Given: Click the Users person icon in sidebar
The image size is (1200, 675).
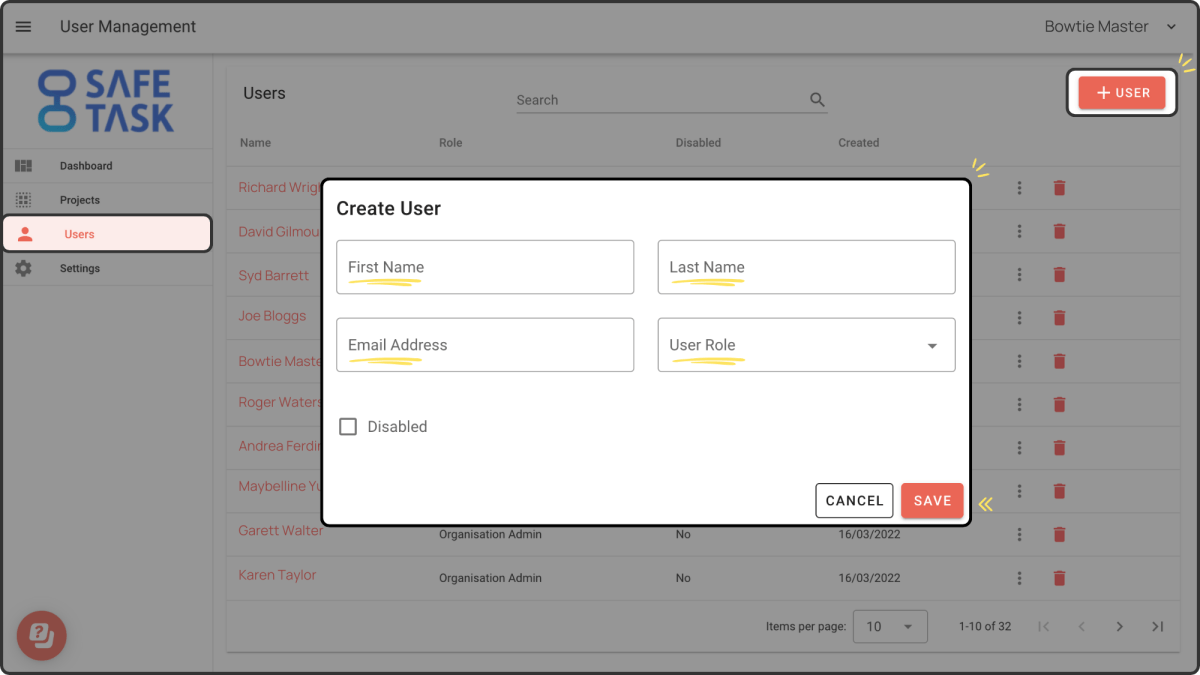Looking at the screenshot, I should pos(23,233).
